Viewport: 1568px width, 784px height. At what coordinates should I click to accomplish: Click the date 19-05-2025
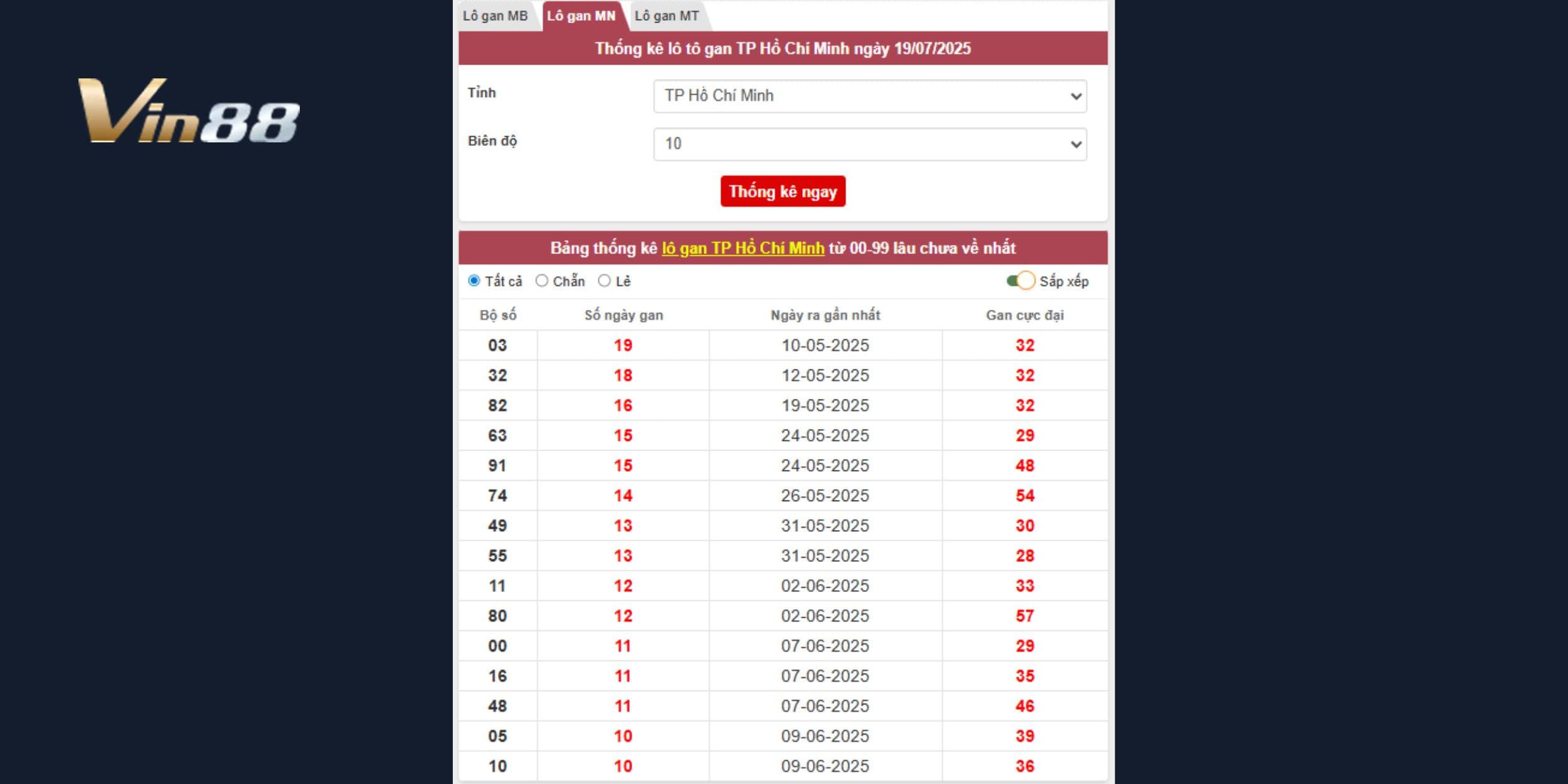tap(825, 406)
